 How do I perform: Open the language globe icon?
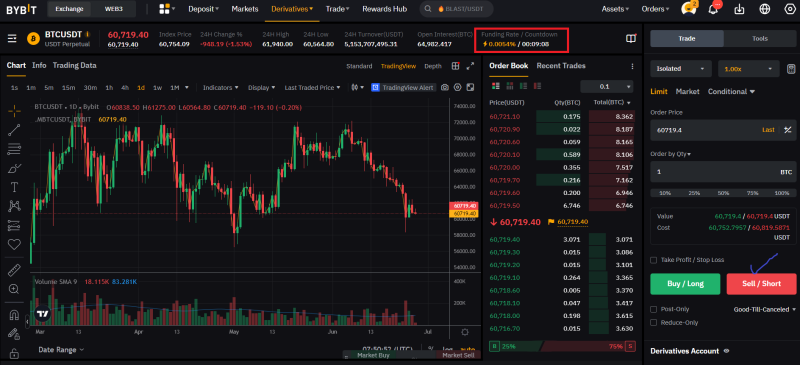[x=764, y=9]
